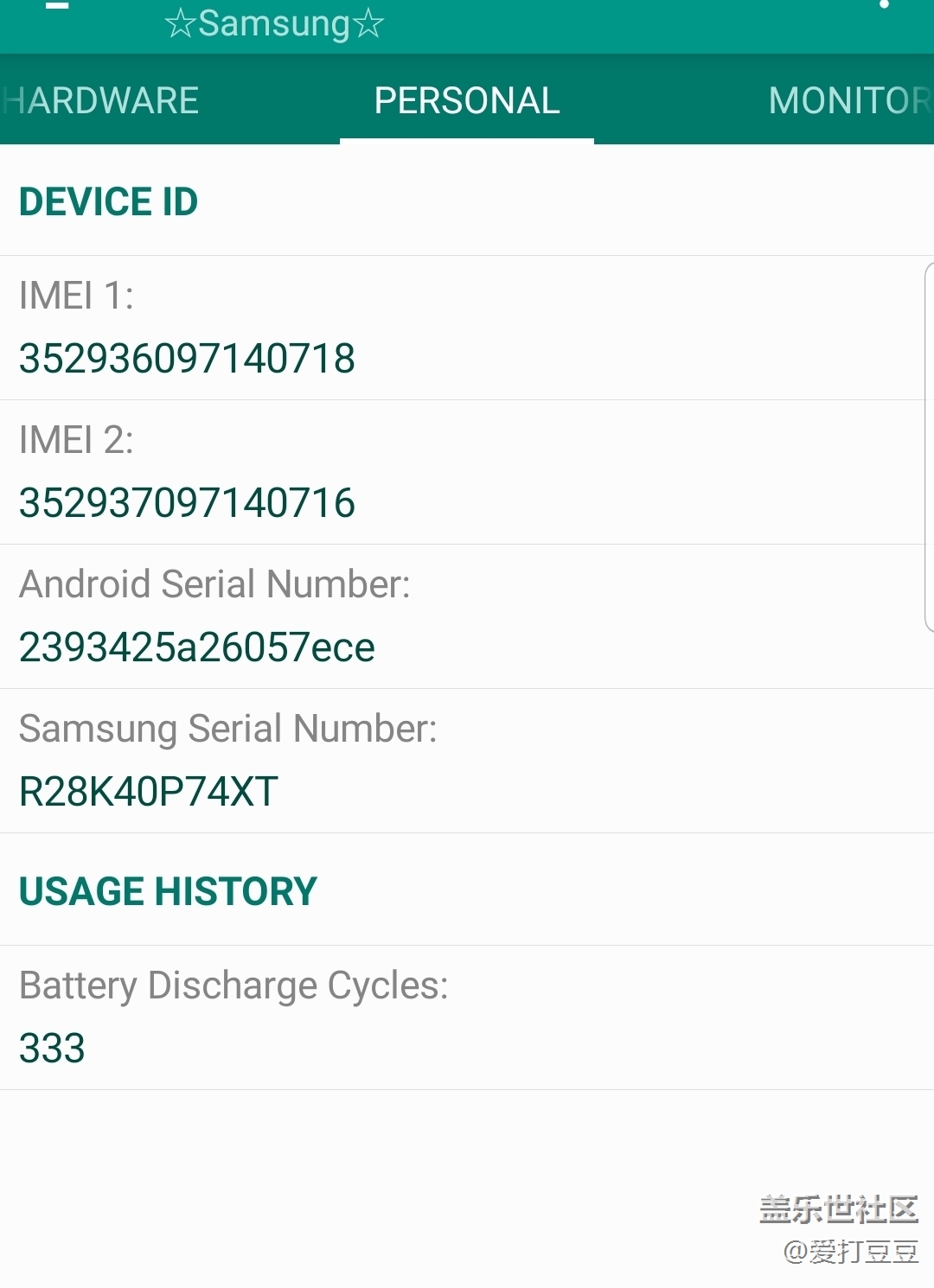Tap the Android Serial Number label
The height and width of the screenshot is (1288, 934).
pos(214,584)
